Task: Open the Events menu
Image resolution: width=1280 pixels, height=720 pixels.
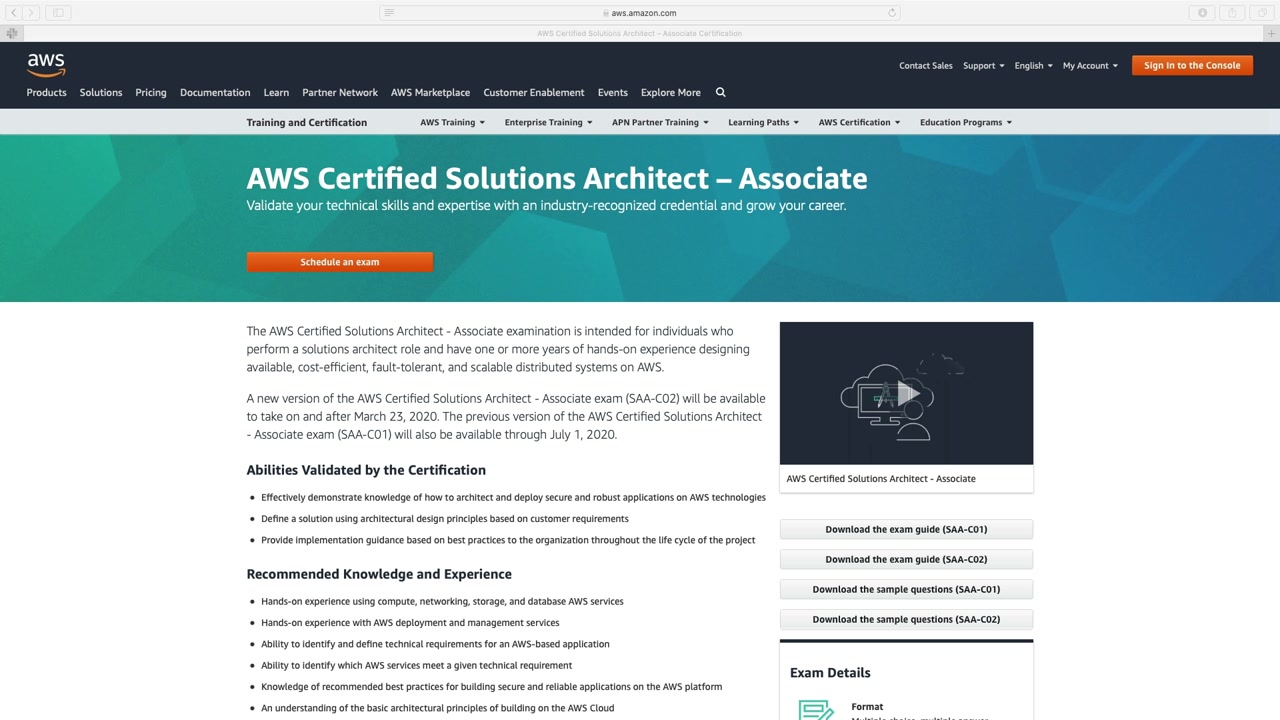Action: coord(613,92)
